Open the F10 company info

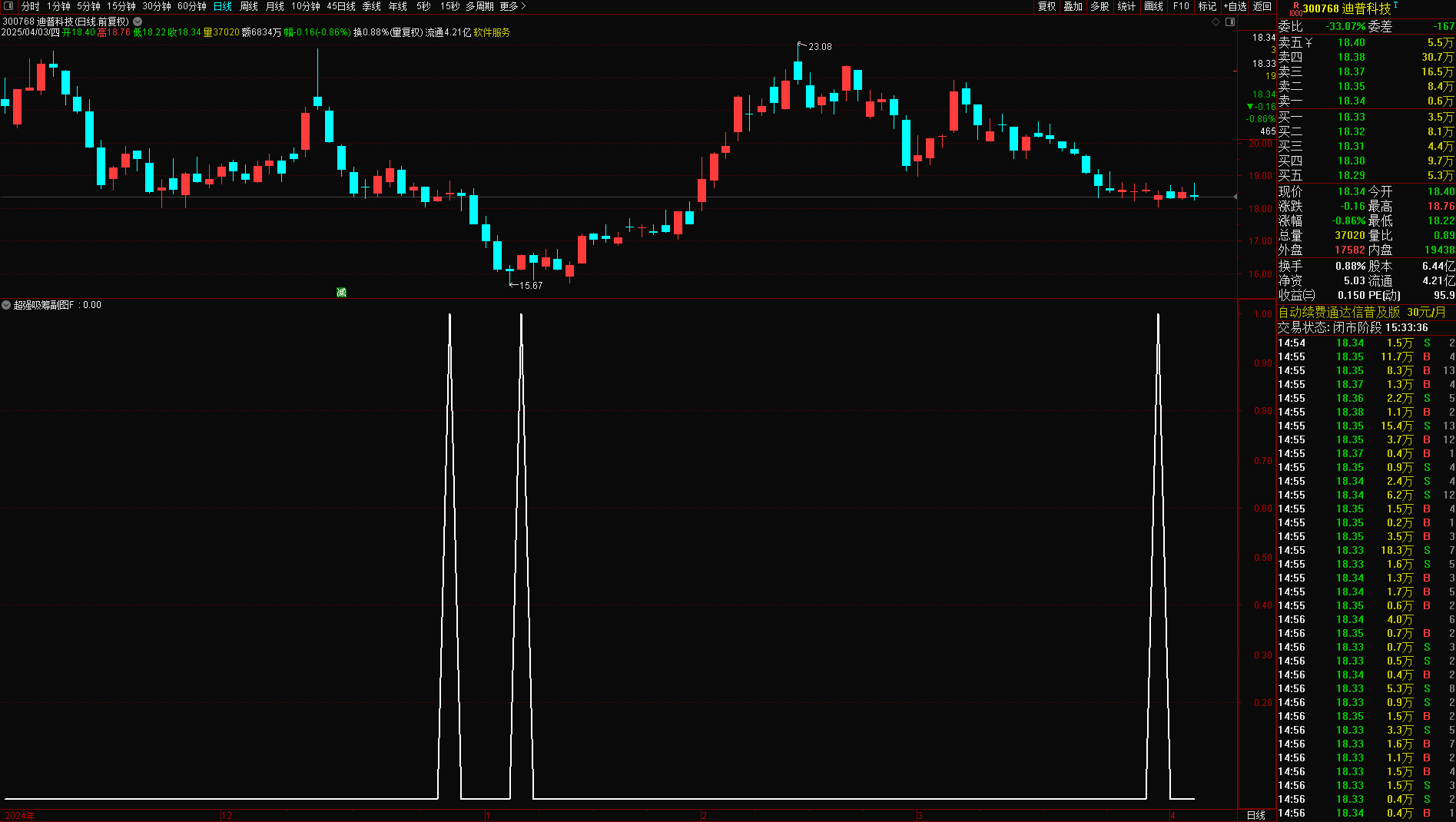1181,6
